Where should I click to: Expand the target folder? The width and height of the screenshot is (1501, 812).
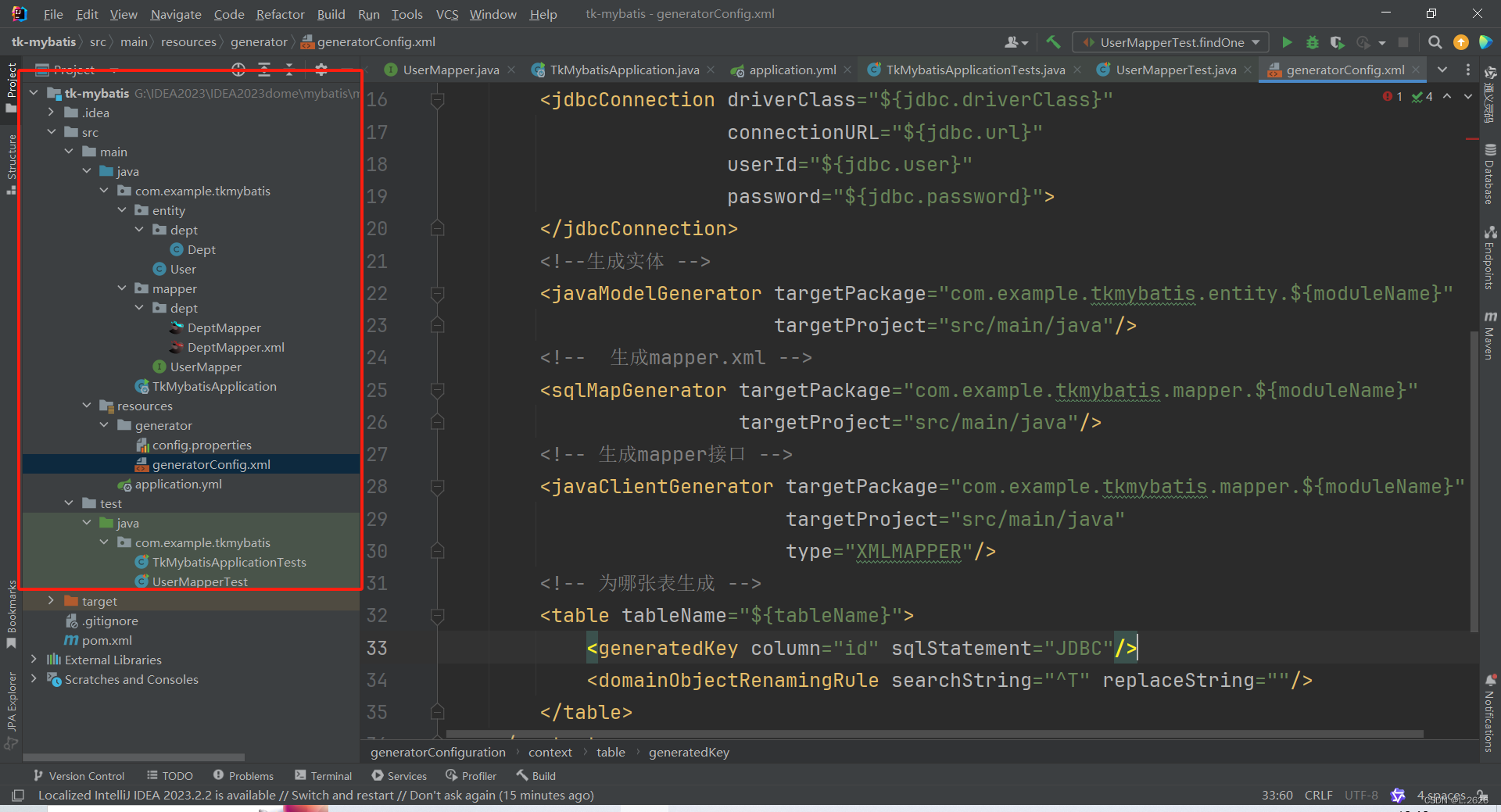(51, 601)
